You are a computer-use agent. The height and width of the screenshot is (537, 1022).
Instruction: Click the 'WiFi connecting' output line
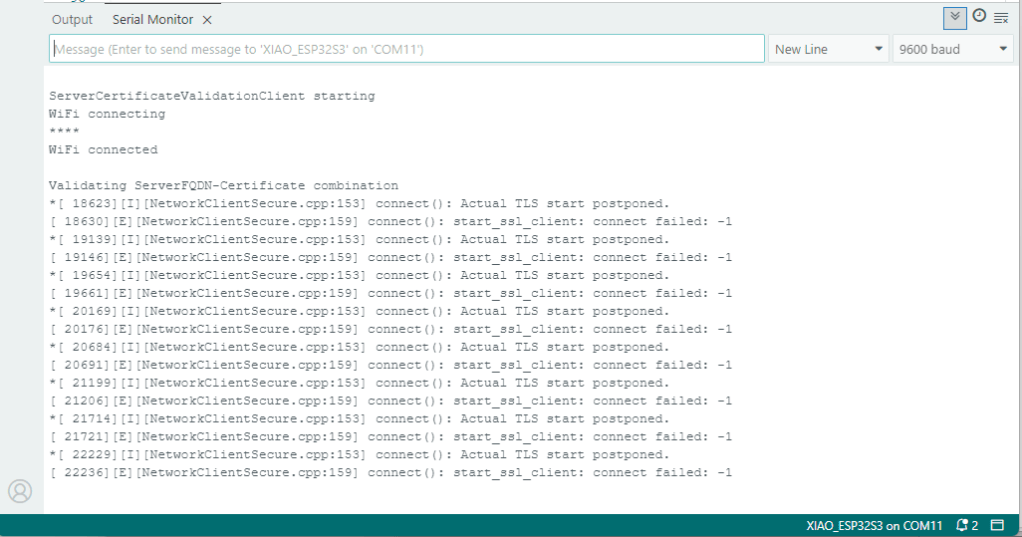[x=107, y=114]
